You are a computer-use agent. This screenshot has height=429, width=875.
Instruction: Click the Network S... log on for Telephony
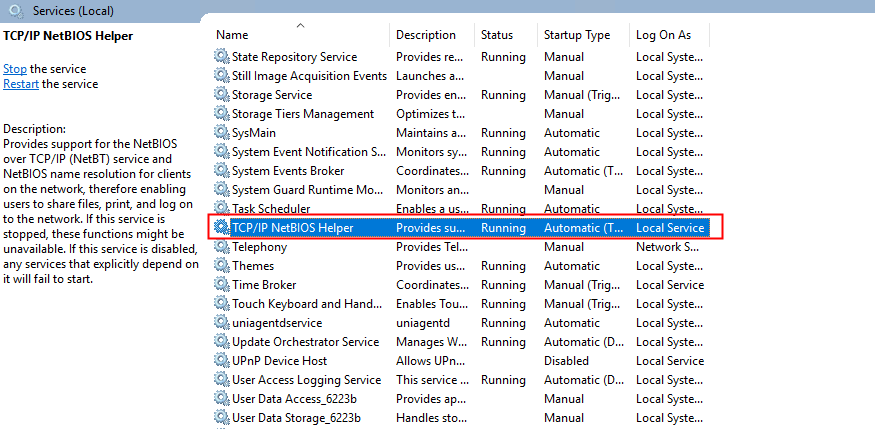point(667,247)
